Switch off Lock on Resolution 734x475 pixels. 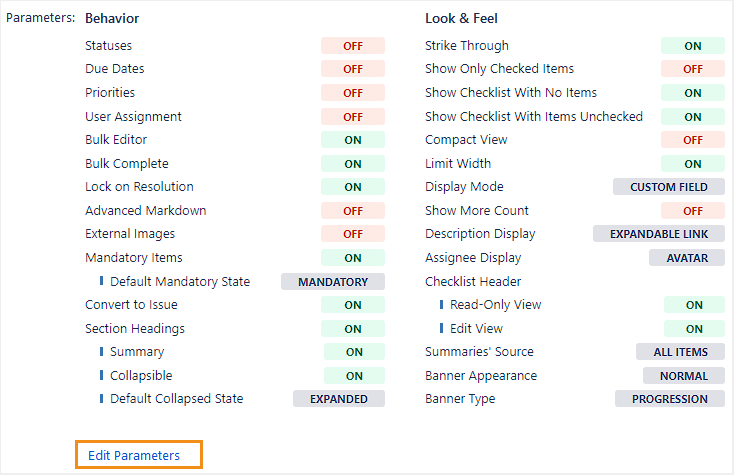(x=352, y=187)
